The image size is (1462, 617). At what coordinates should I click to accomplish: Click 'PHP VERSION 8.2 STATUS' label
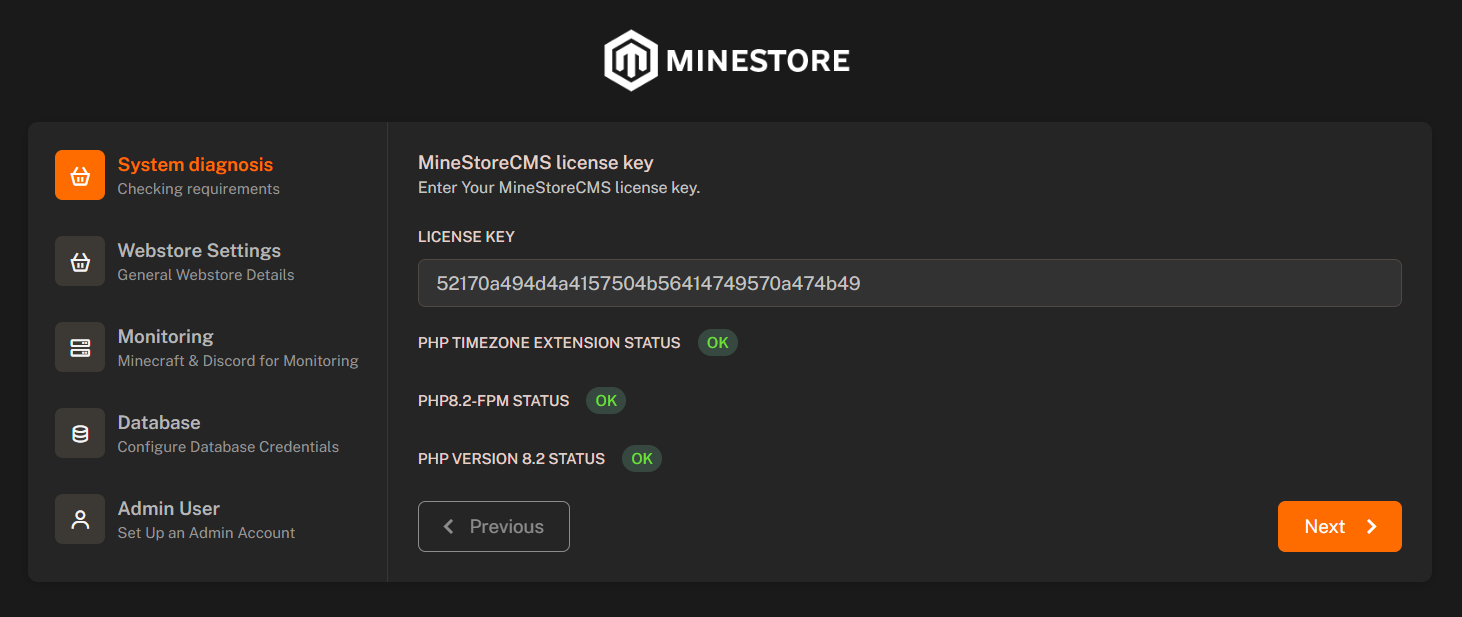(512, 459)
